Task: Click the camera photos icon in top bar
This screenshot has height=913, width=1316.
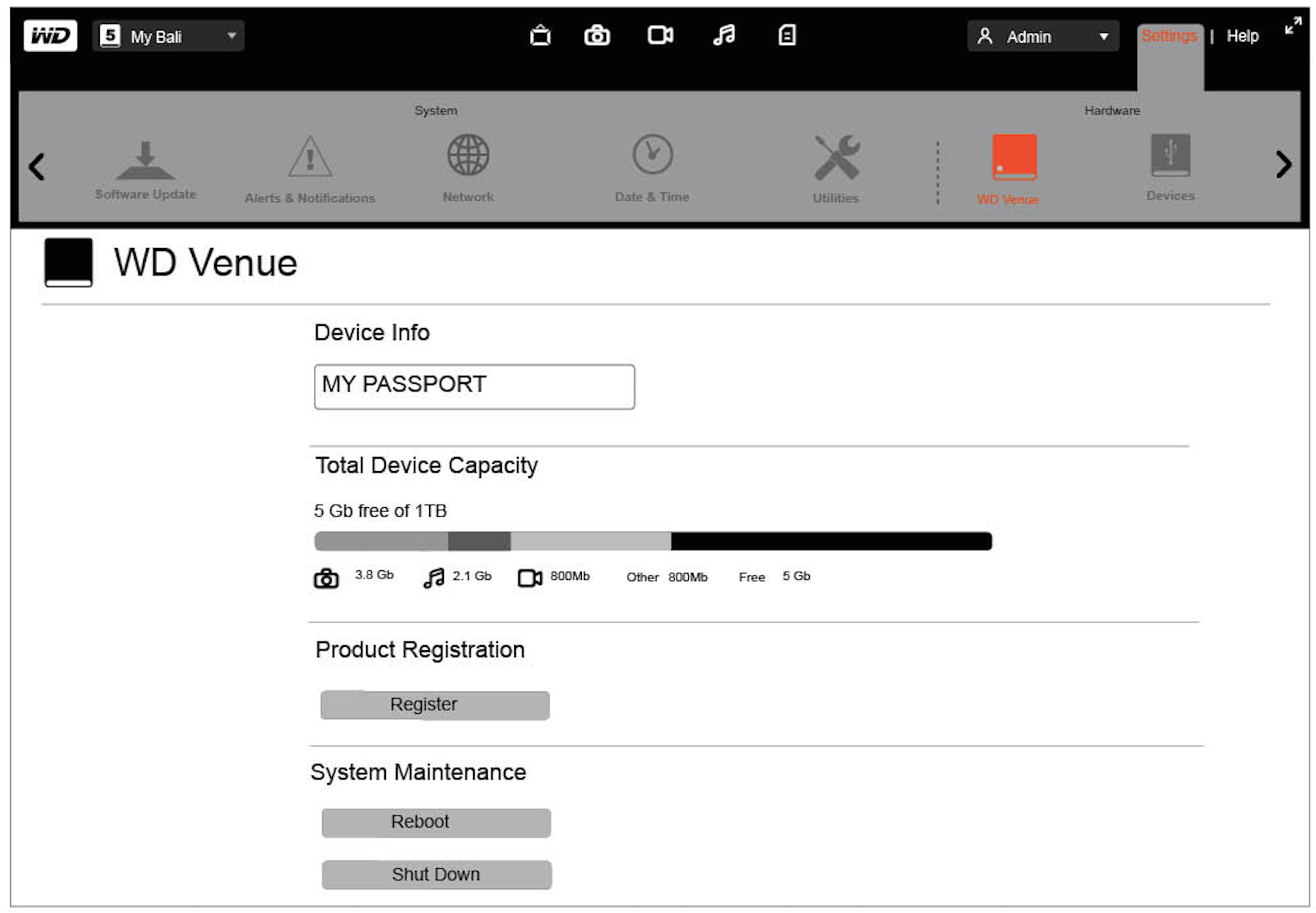Action: click(x=596, y=35)
